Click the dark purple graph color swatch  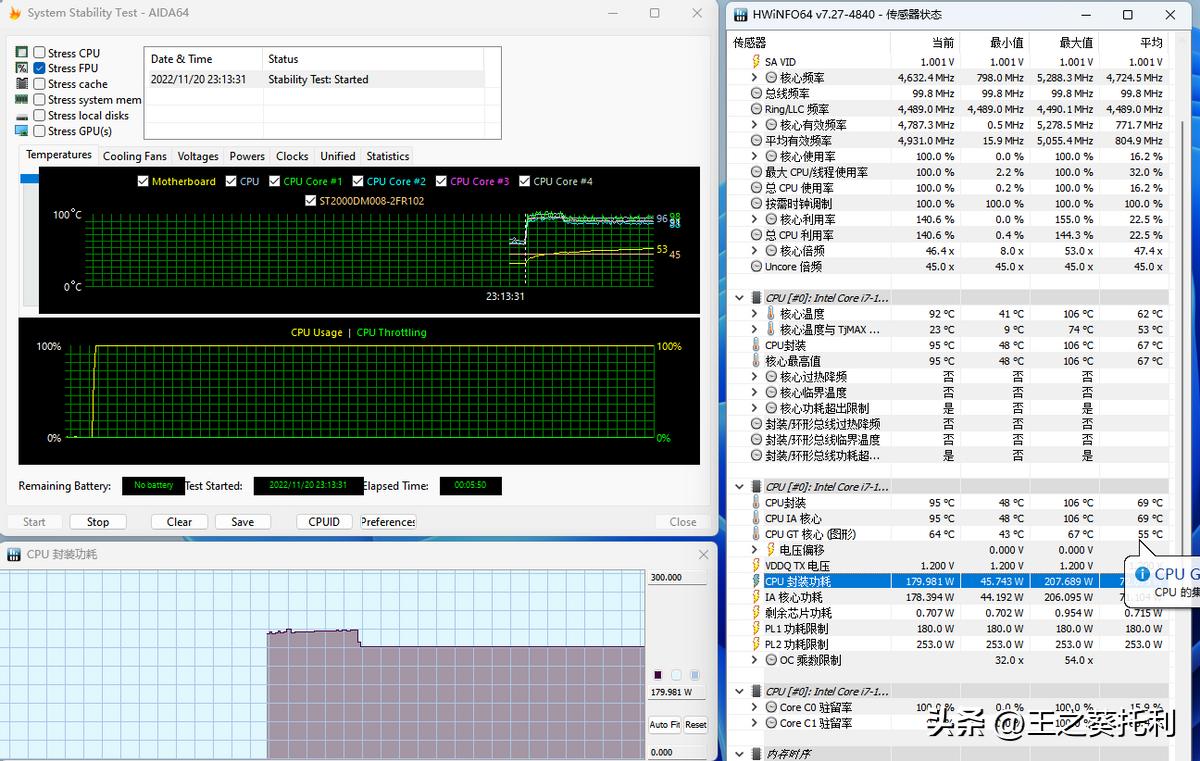click(658, 675)
